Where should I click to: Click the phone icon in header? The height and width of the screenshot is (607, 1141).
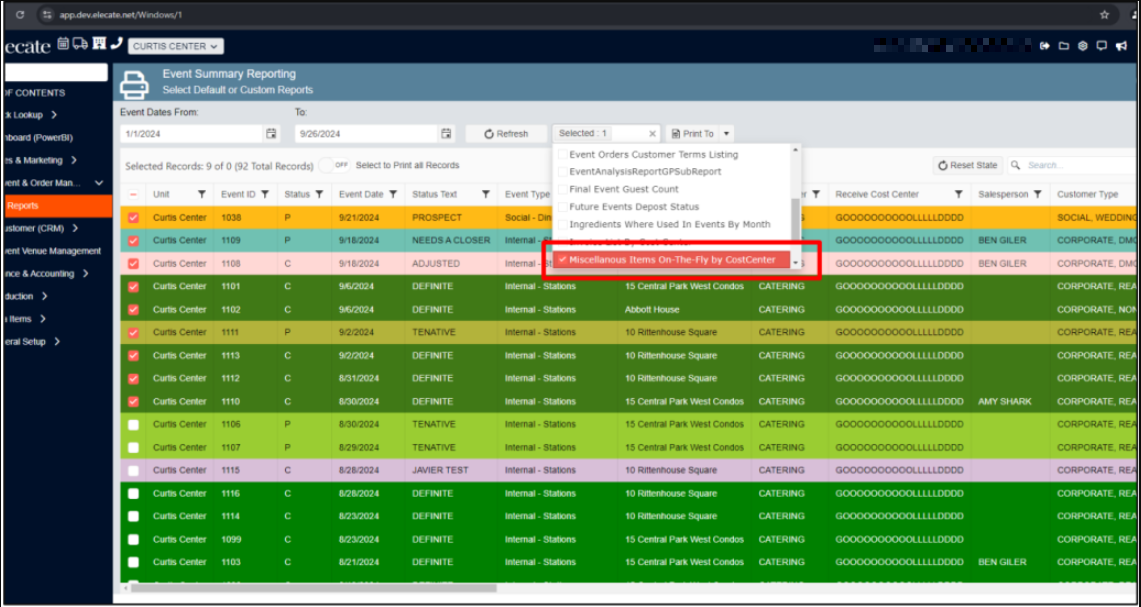point(117,44)
